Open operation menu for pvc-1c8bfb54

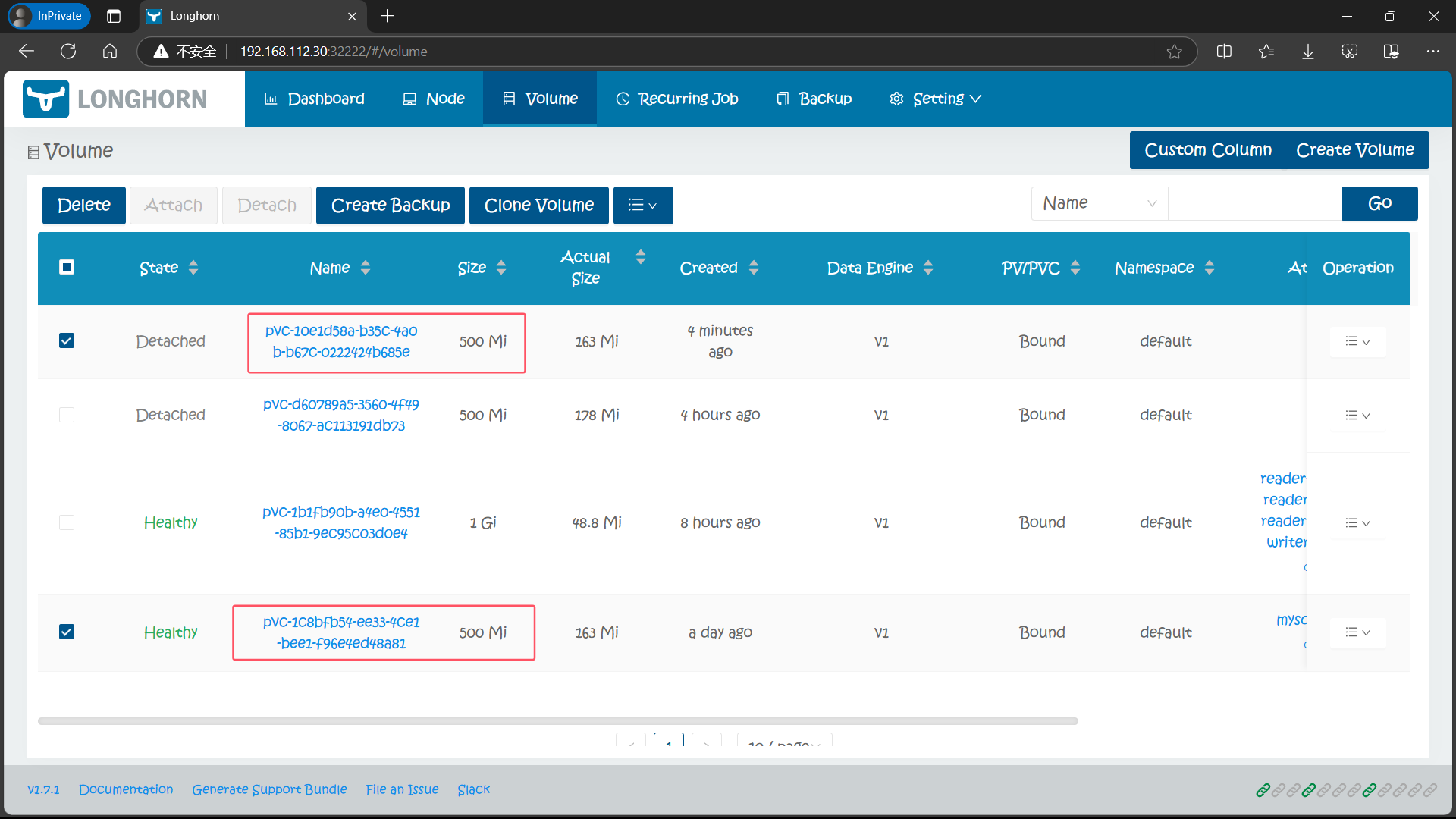[1357, 632]
